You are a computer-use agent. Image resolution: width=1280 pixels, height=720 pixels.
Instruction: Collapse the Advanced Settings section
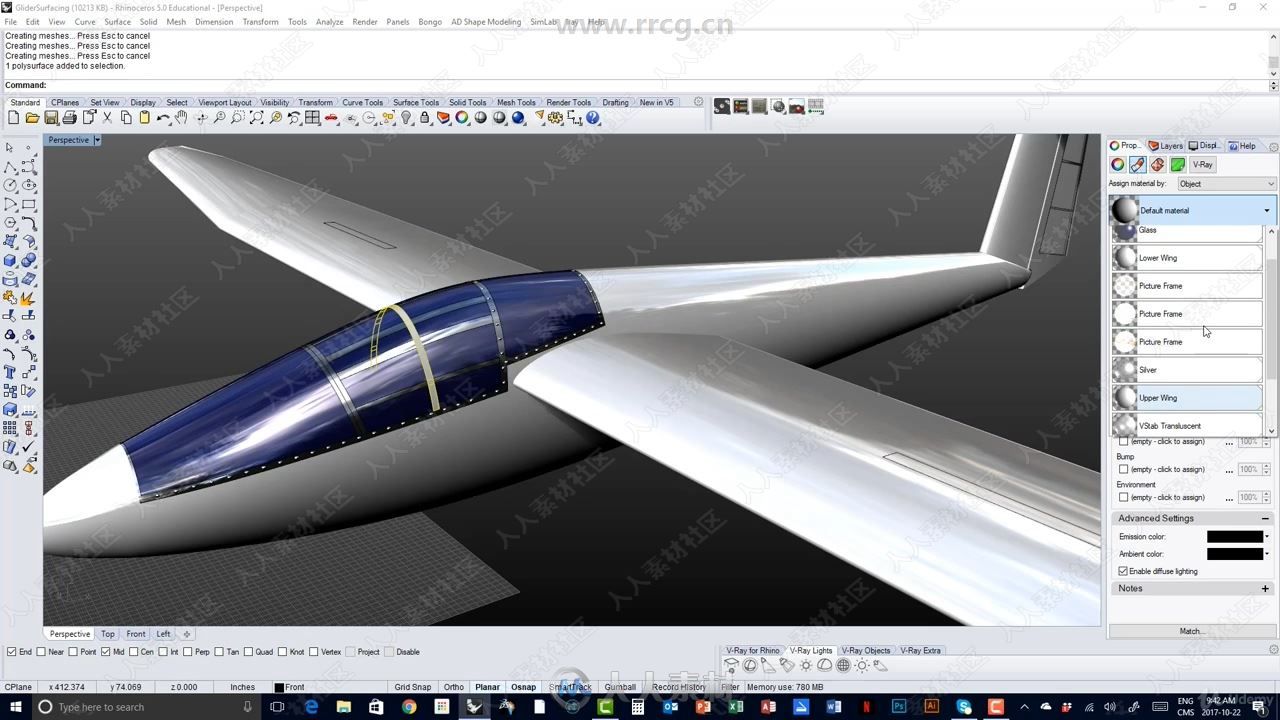click(1265, 518)
